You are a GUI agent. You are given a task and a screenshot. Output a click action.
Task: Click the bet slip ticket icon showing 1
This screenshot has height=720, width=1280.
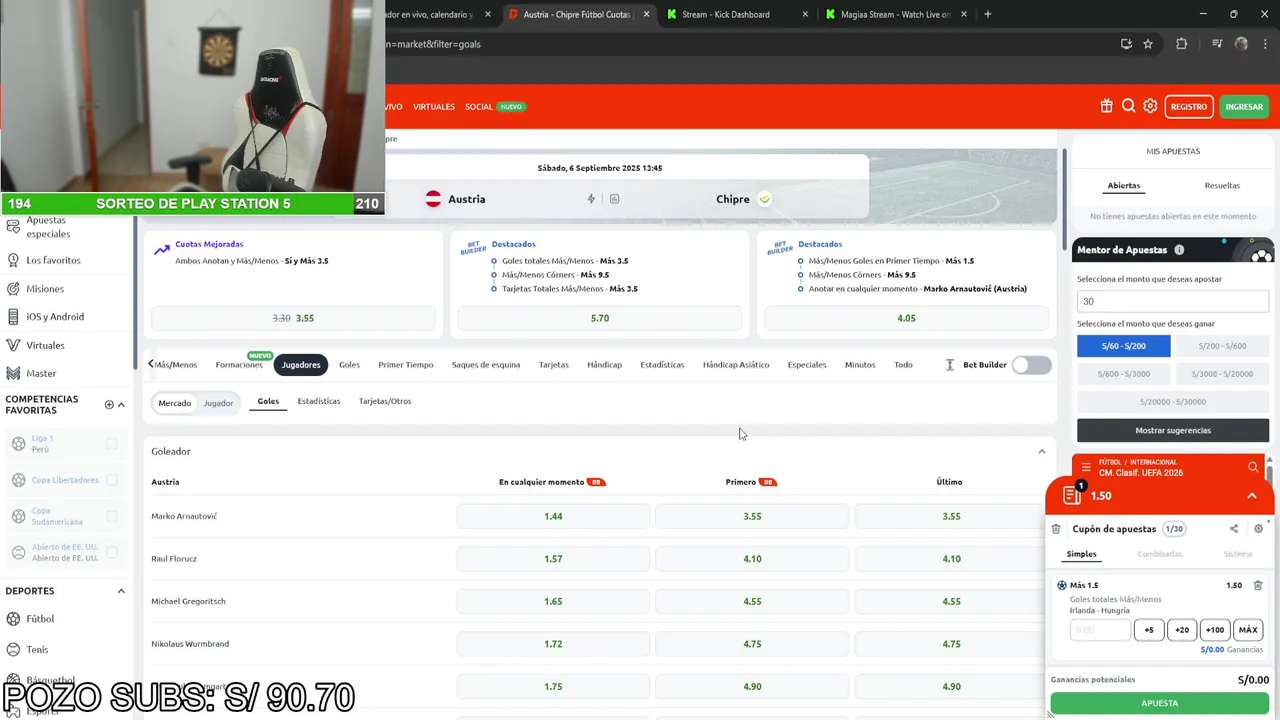click(1072, 495)
